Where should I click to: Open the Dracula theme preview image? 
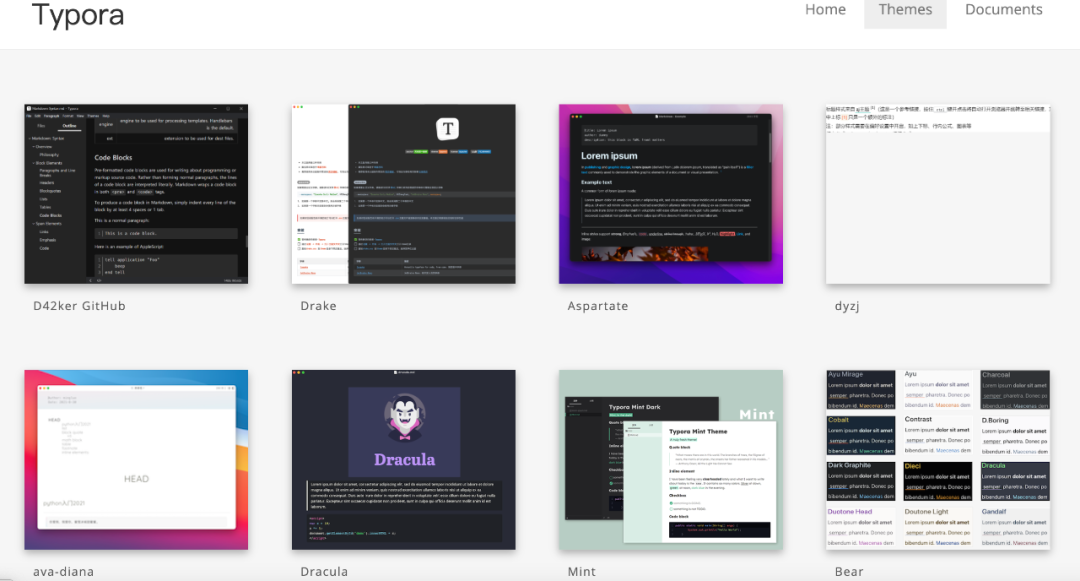coord(404,460)
